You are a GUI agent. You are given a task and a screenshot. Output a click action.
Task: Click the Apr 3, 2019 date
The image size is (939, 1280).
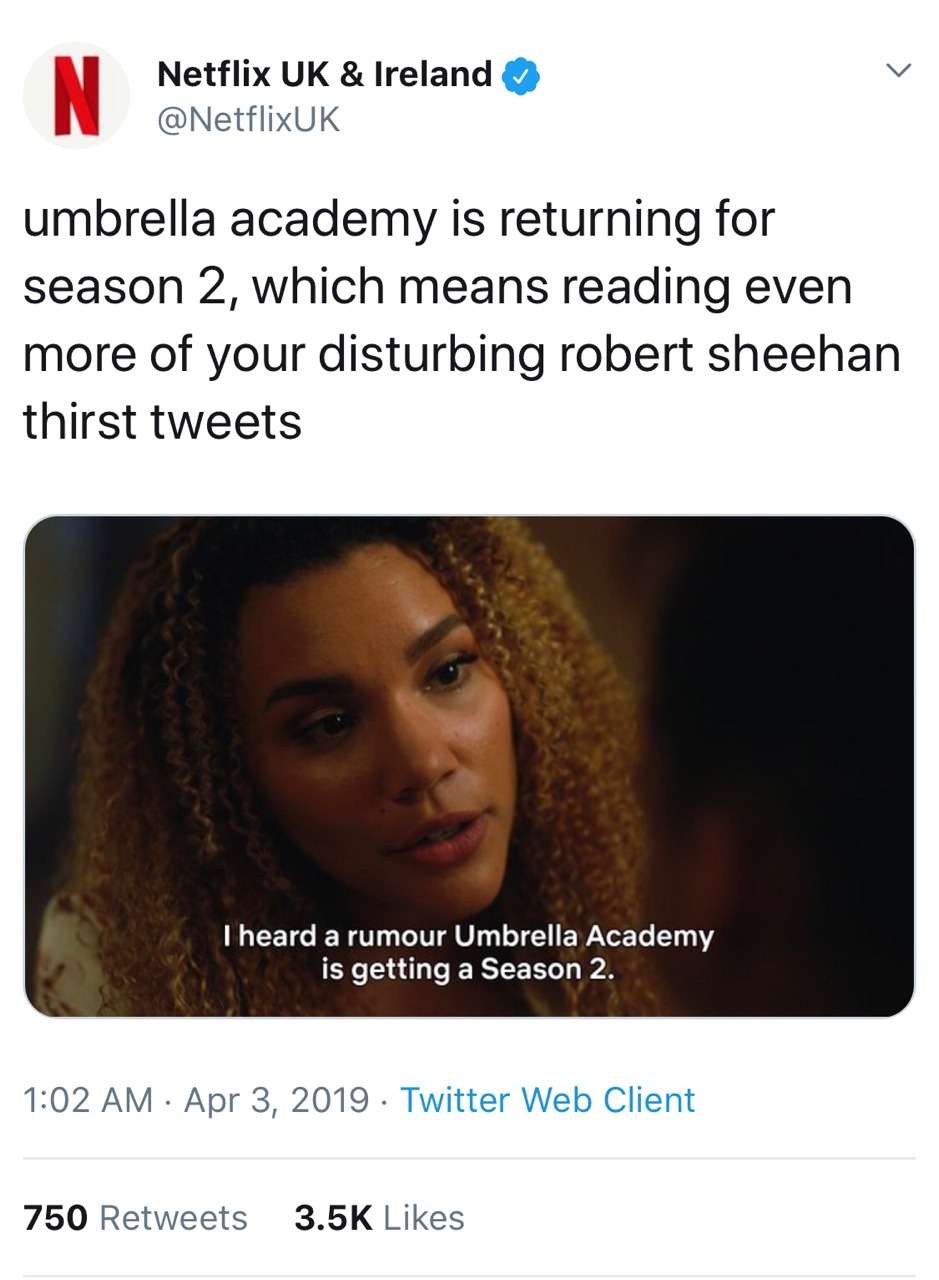point(277,1100)
